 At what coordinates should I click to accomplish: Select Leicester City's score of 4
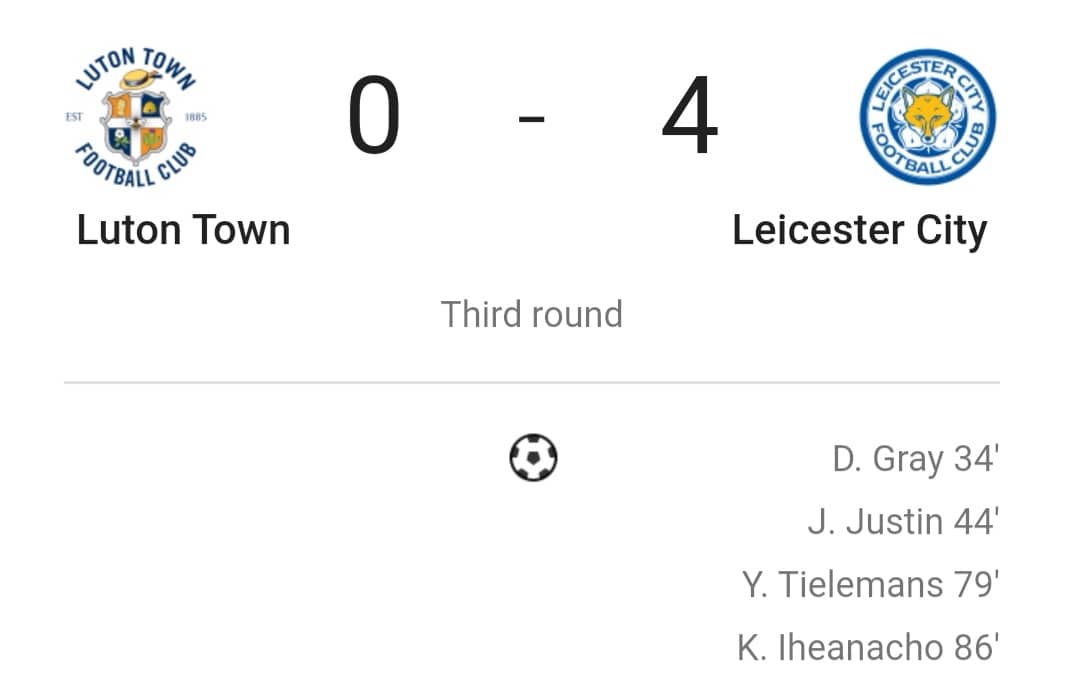click(690, 114)
